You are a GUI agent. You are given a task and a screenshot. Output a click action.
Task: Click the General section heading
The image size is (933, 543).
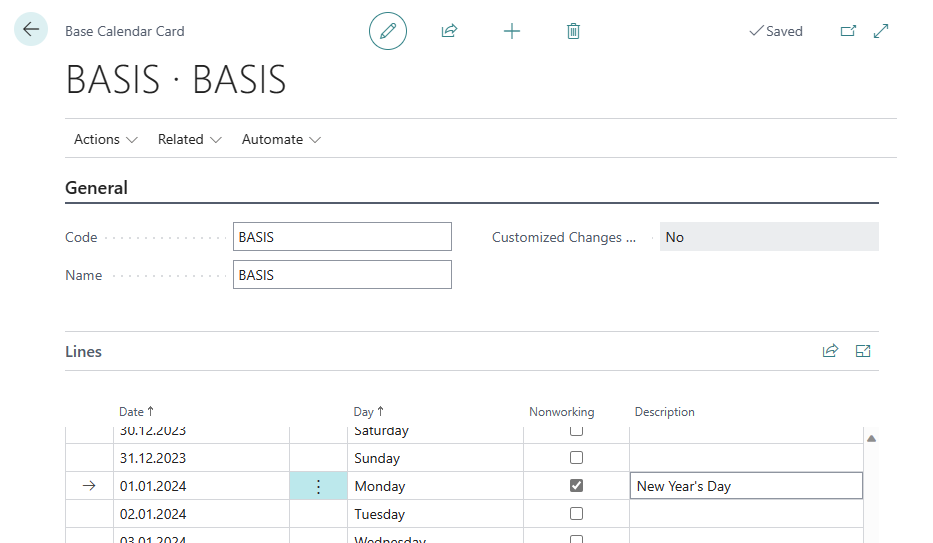pos(96,188)
